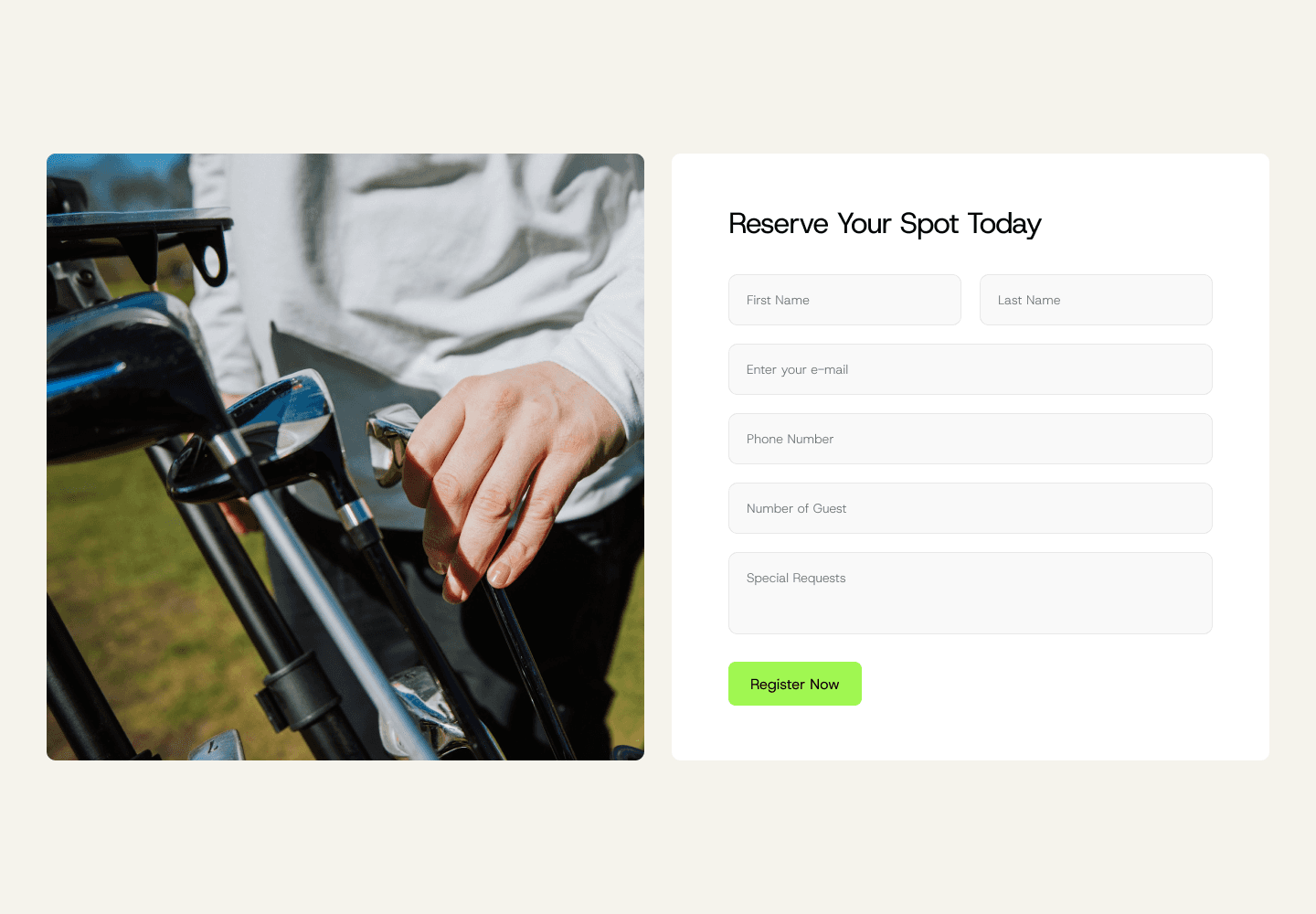The image size is (1316, 914).
Task: Click the Special Requests text area
Action: [x=970, y=593]
